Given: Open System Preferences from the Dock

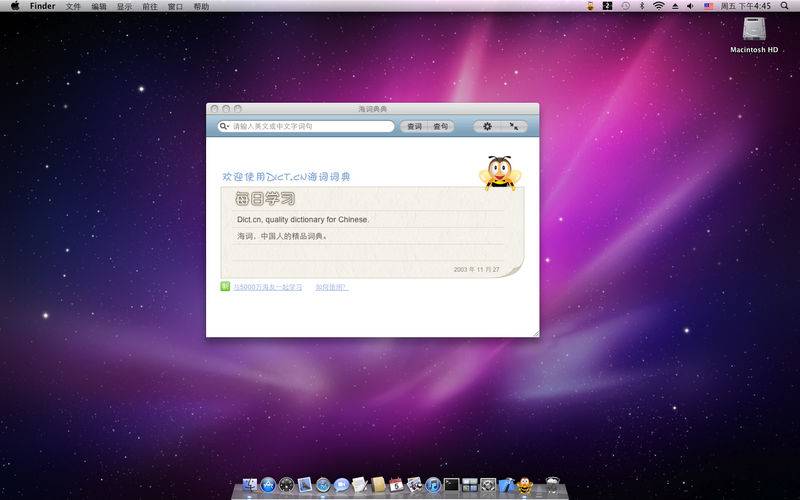Looking at the screenshot, I should click(488, 484).
